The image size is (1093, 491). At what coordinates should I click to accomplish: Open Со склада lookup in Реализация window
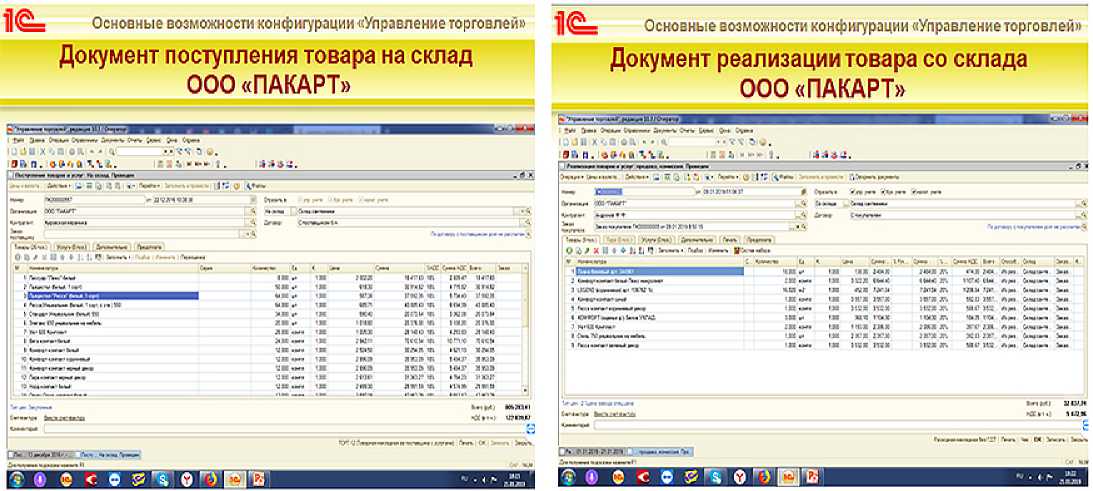[1084, 204]
